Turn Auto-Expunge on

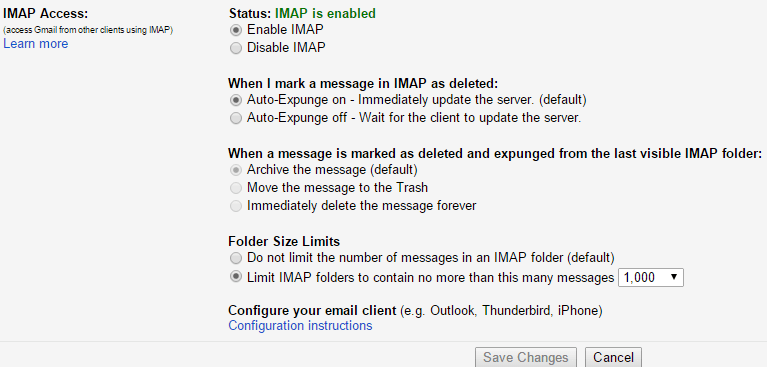tap(236, 100)
